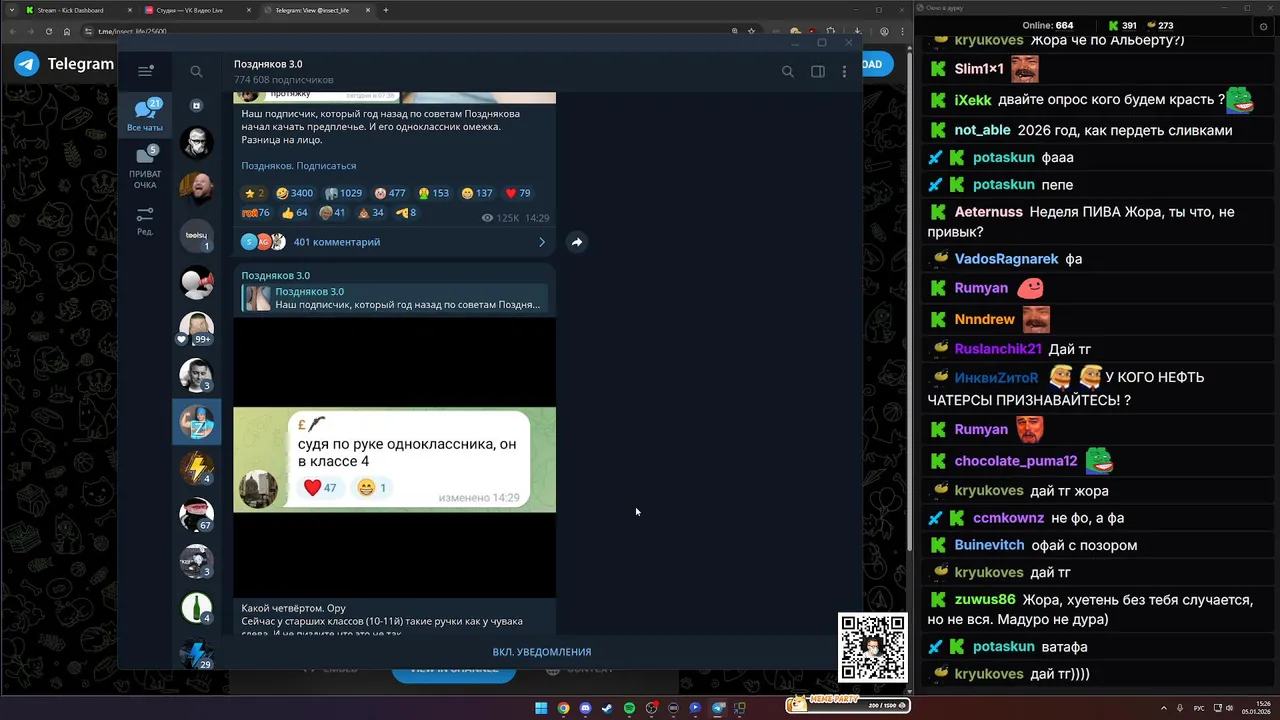This screenshot has height=720, width=1280.
Task: Open Telegram from the taskbar
Action: [x=717, y=708]
